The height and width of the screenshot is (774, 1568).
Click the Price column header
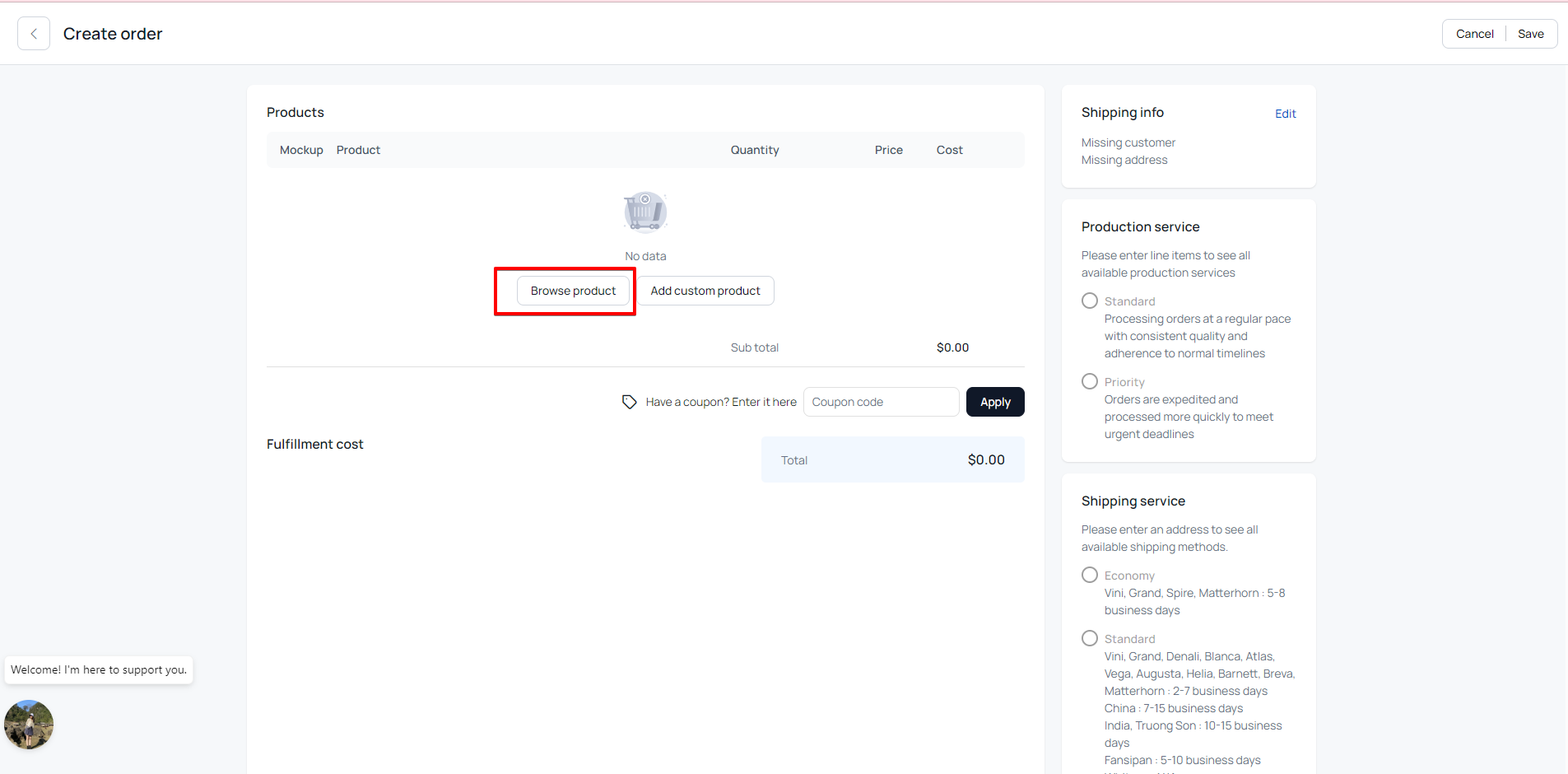(888, 150)
